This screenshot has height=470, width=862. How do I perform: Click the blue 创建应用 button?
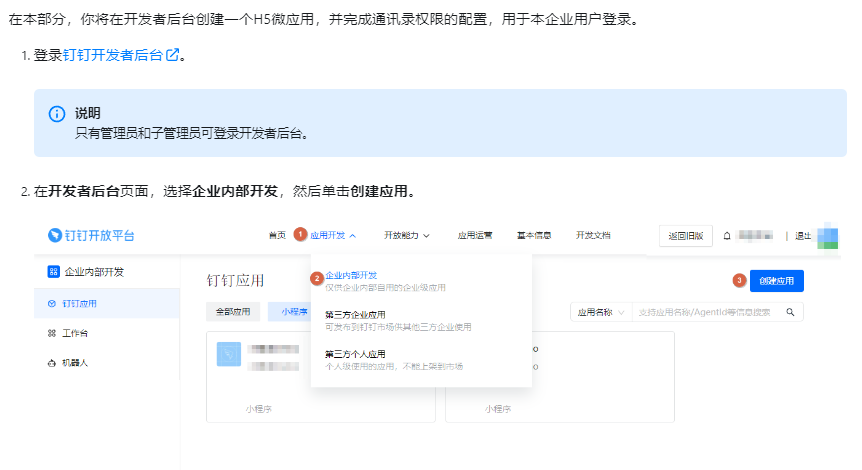(777, 281)
